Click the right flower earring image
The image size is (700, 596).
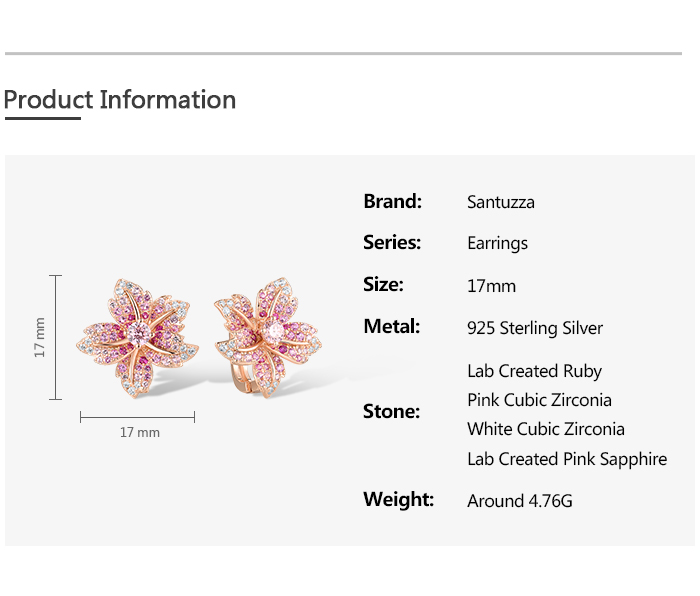pos(268,335)
